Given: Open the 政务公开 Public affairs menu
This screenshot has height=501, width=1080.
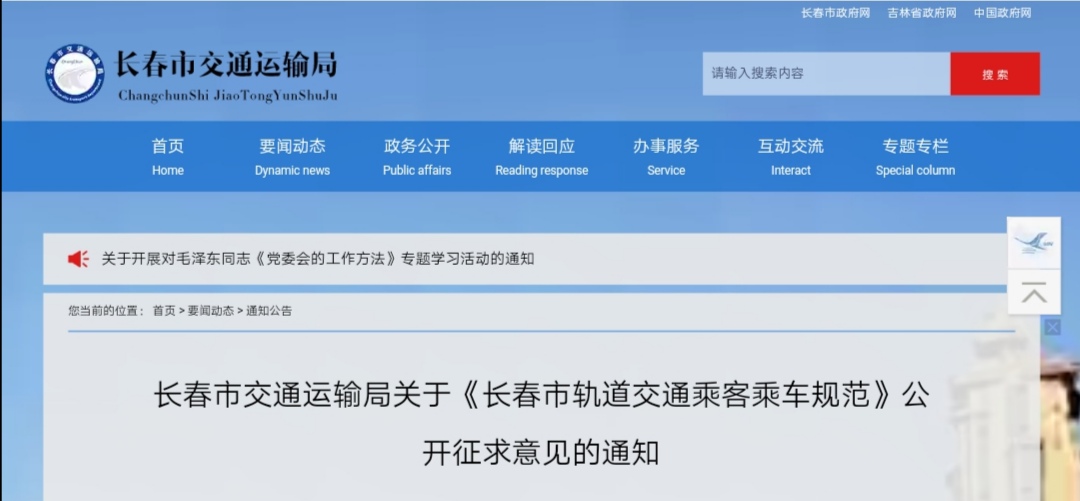Looking at the screenshot, I should click(x=417, y=156).
